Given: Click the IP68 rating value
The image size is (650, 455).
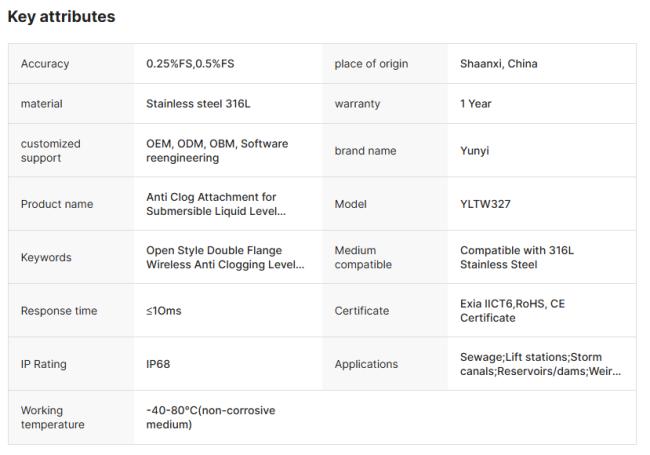Looking at the screenshot, I should pyautogui.click(x=158, y=364).
